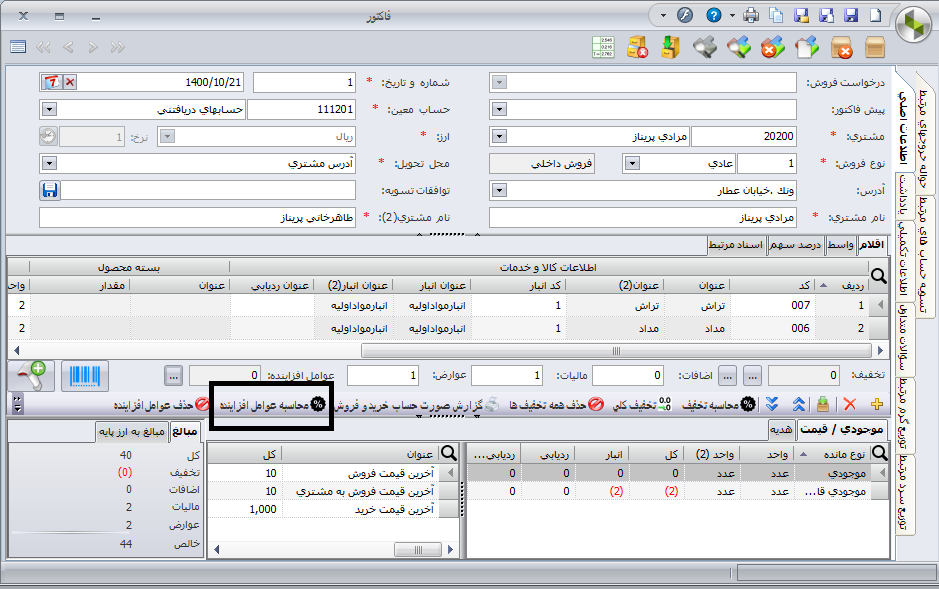
Task: Expand the حساب معین dropdown
Action: (x=48, y=109)
